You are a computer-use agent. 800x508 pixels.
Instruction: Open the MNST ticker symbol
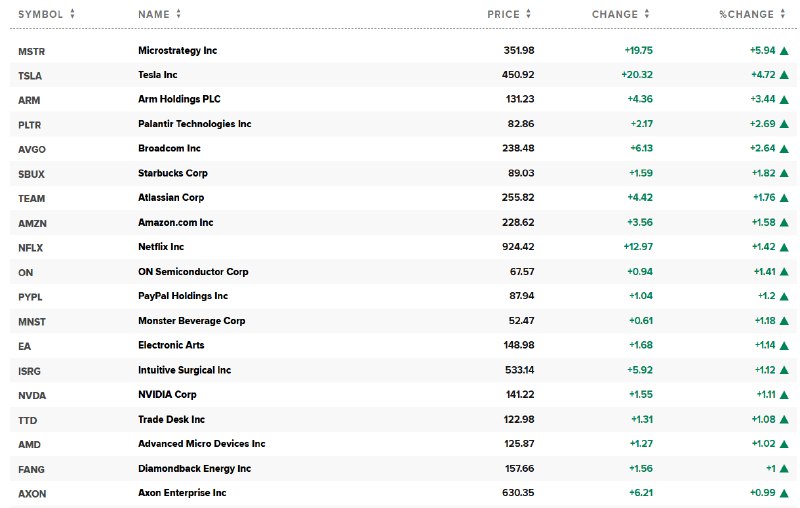click(32, 322)
